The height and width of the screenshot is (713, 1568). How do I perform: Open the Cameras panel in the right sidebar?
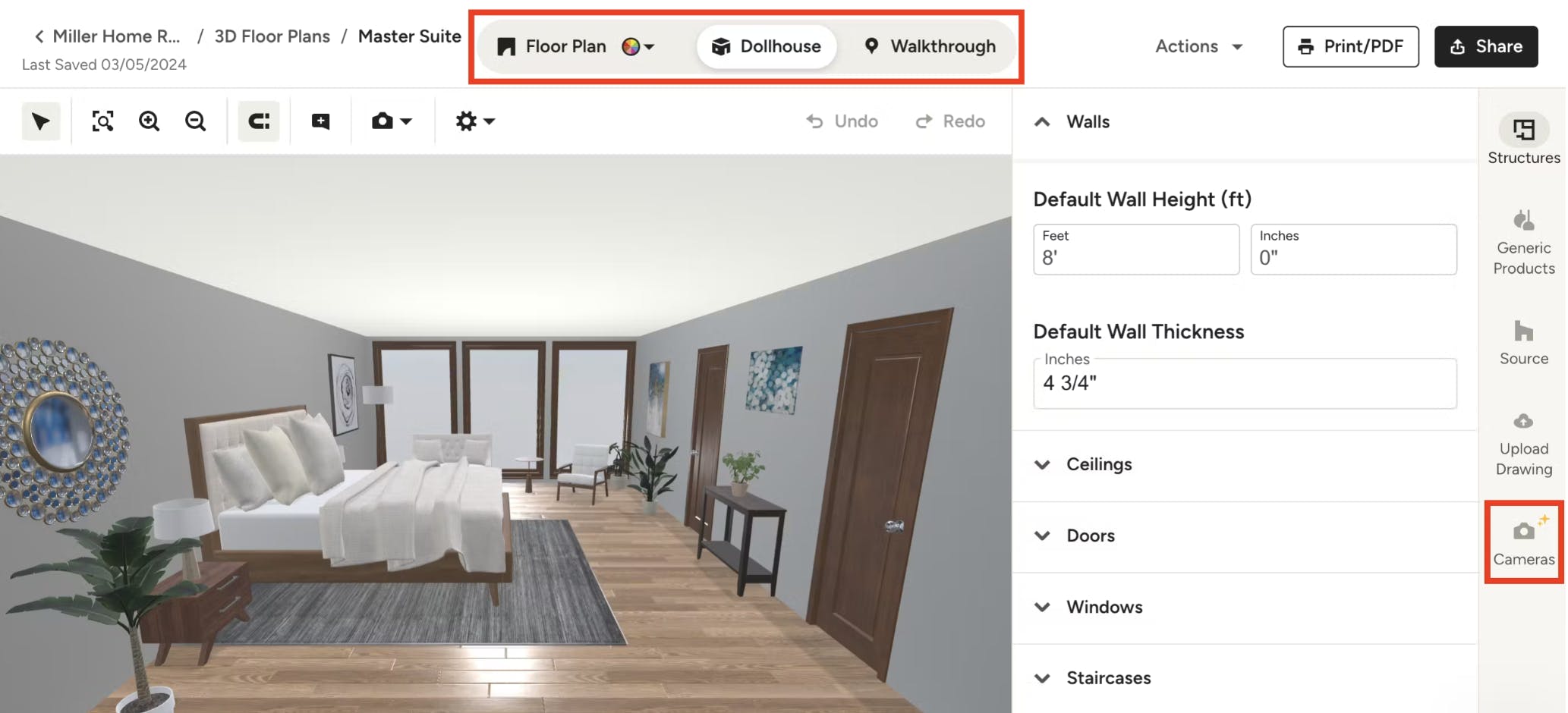[1522, 540]
